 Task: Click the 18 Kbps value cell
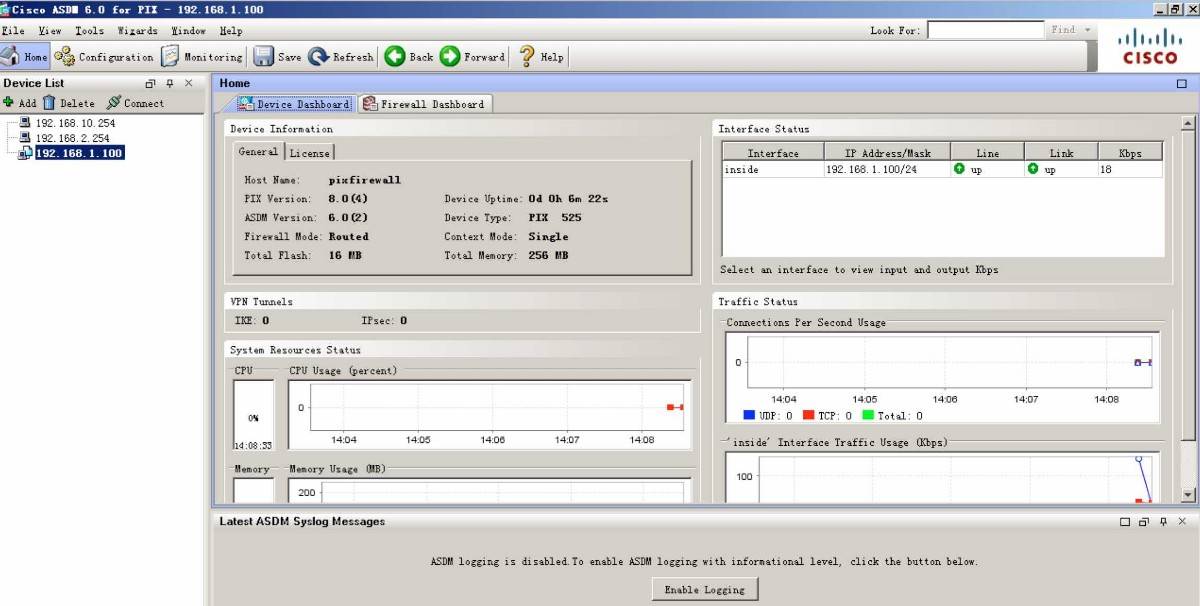(x=1130, y=170)
